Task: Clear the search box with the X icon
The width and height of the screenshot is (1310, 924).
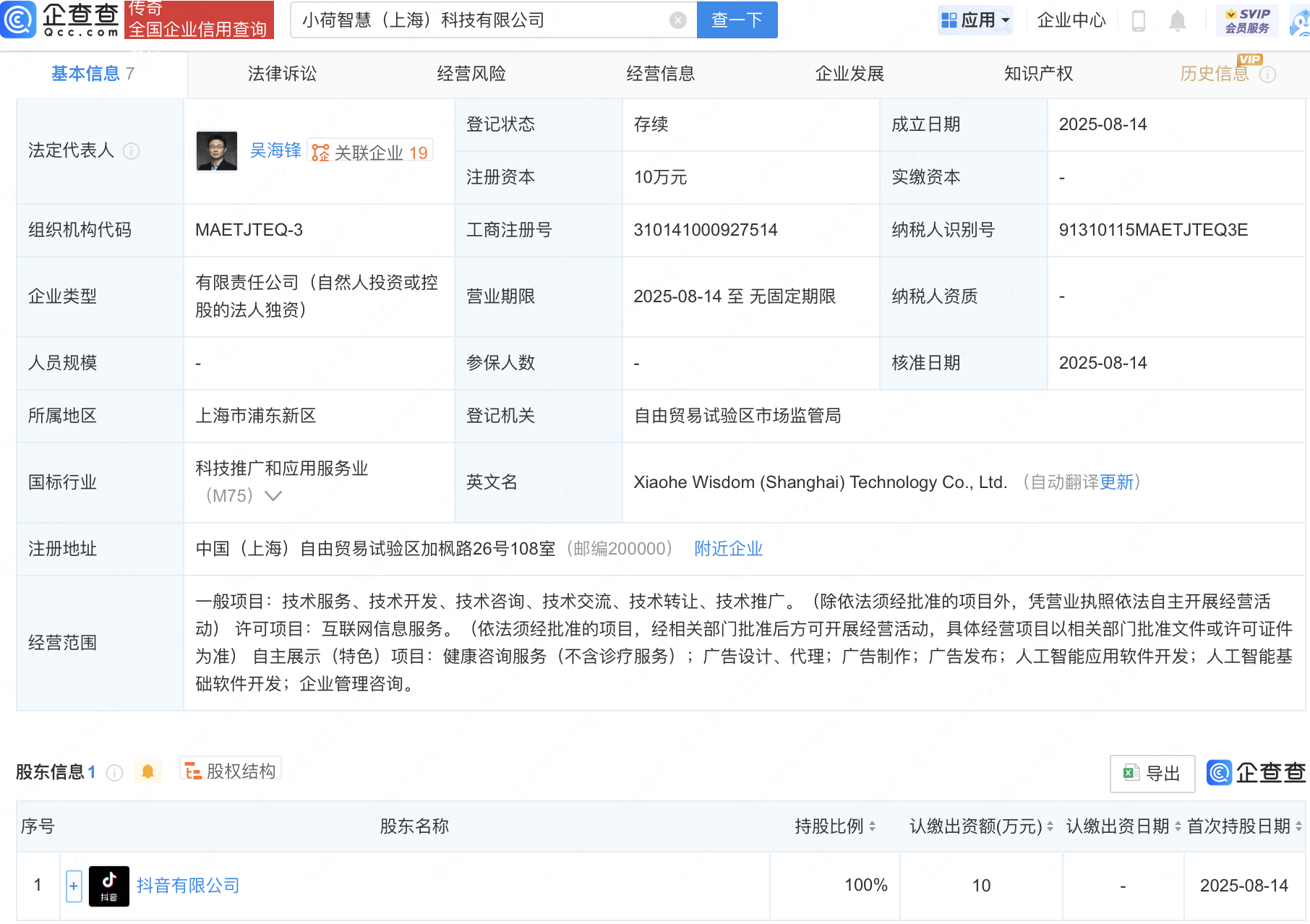Action: pyautogui.click(x=678, y=20)
